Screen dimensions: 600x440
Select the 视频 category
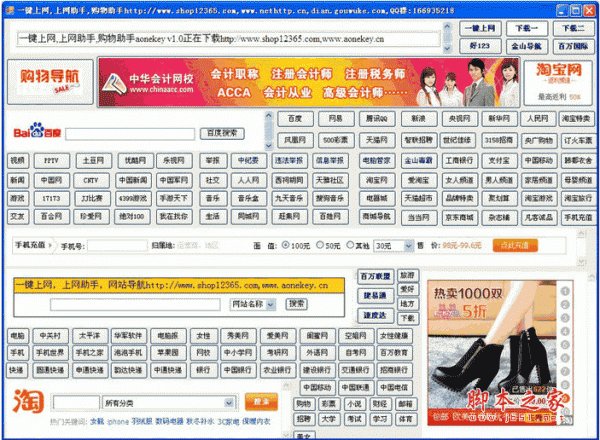pyautogui.click(x=18, y=160)
